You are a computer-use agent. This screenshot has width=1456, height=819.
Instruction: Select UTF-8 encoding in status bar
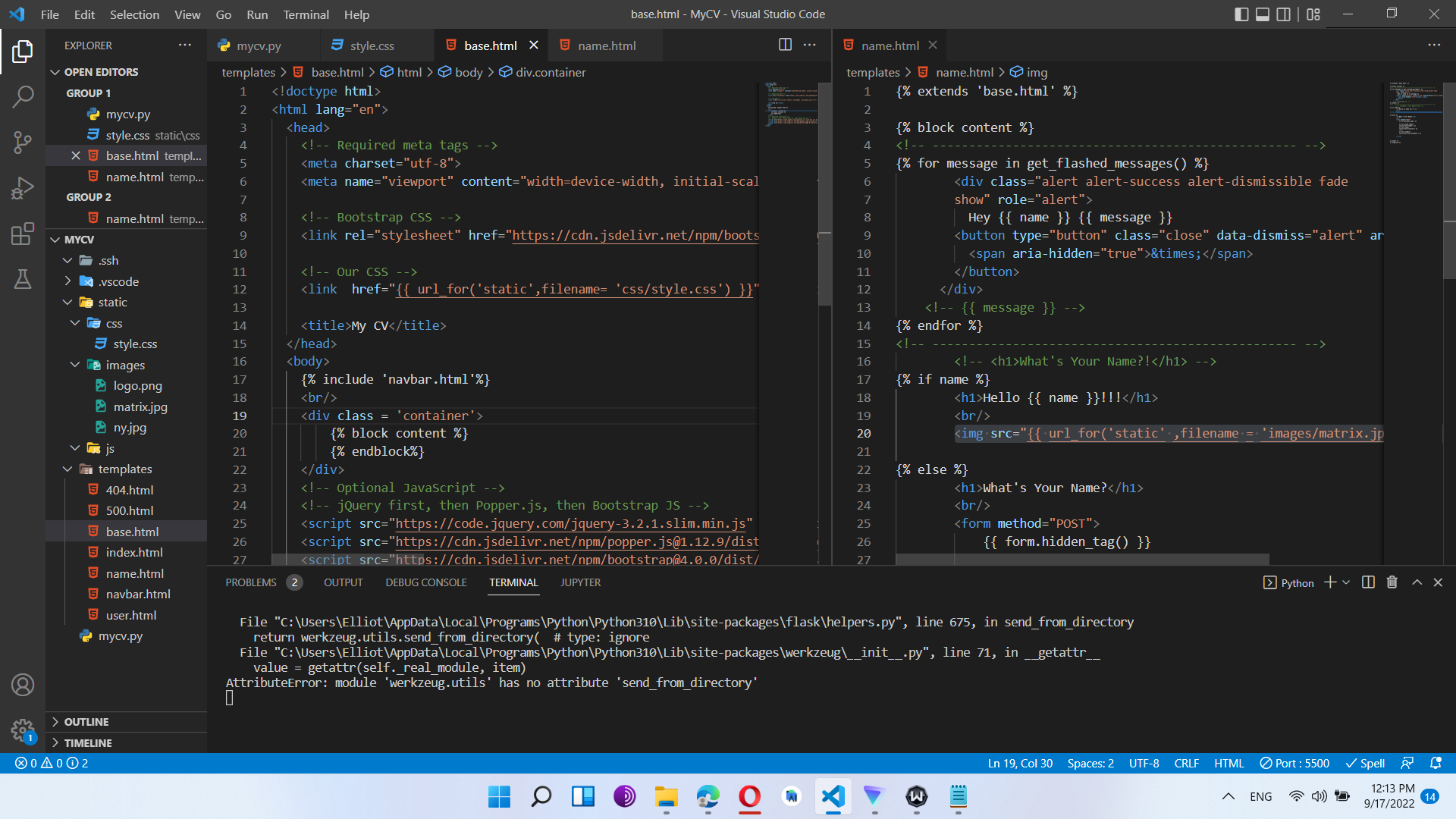(1144, 763)
